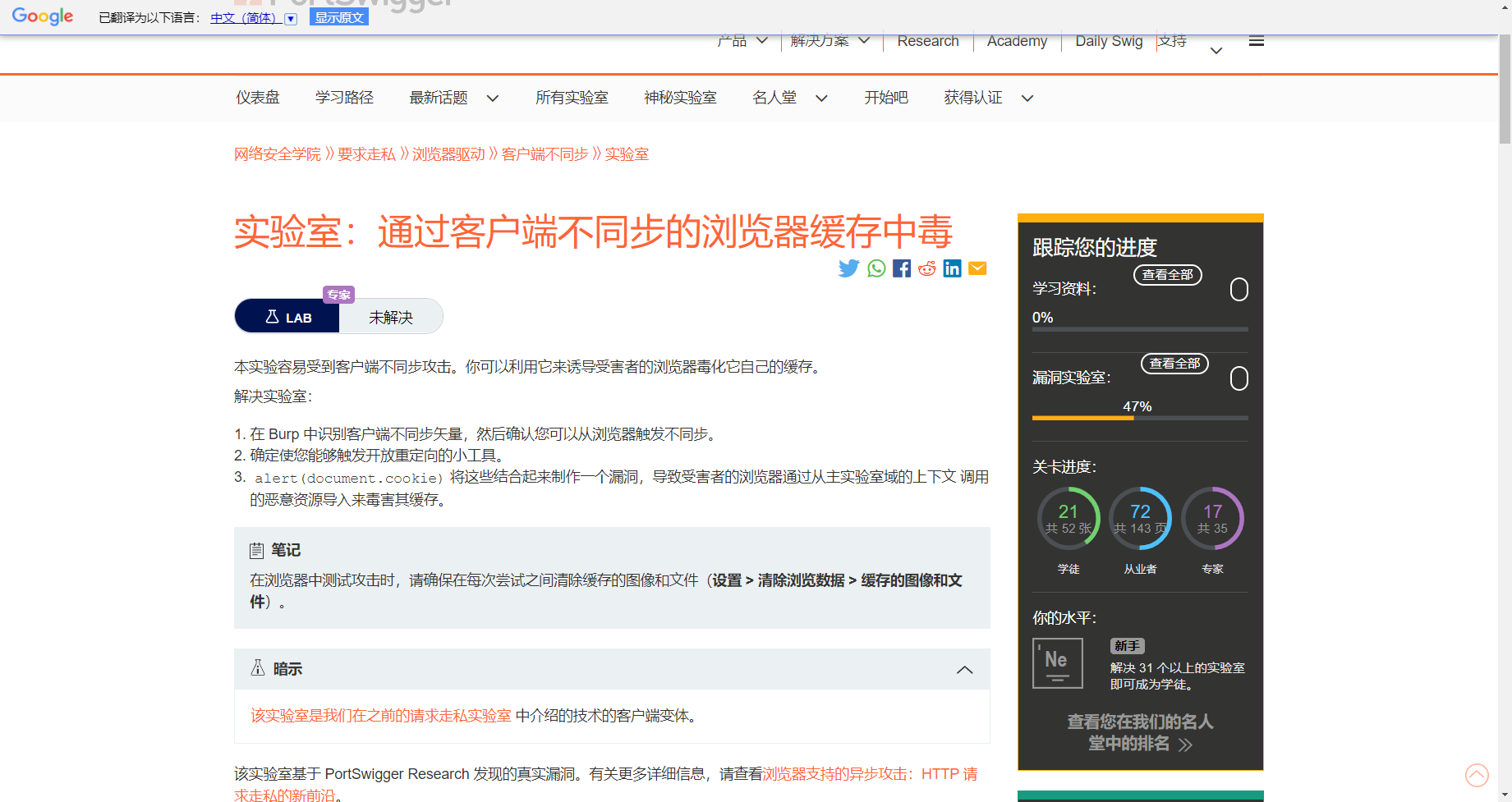Share the lab on Facebook

(x=902, y=268)
